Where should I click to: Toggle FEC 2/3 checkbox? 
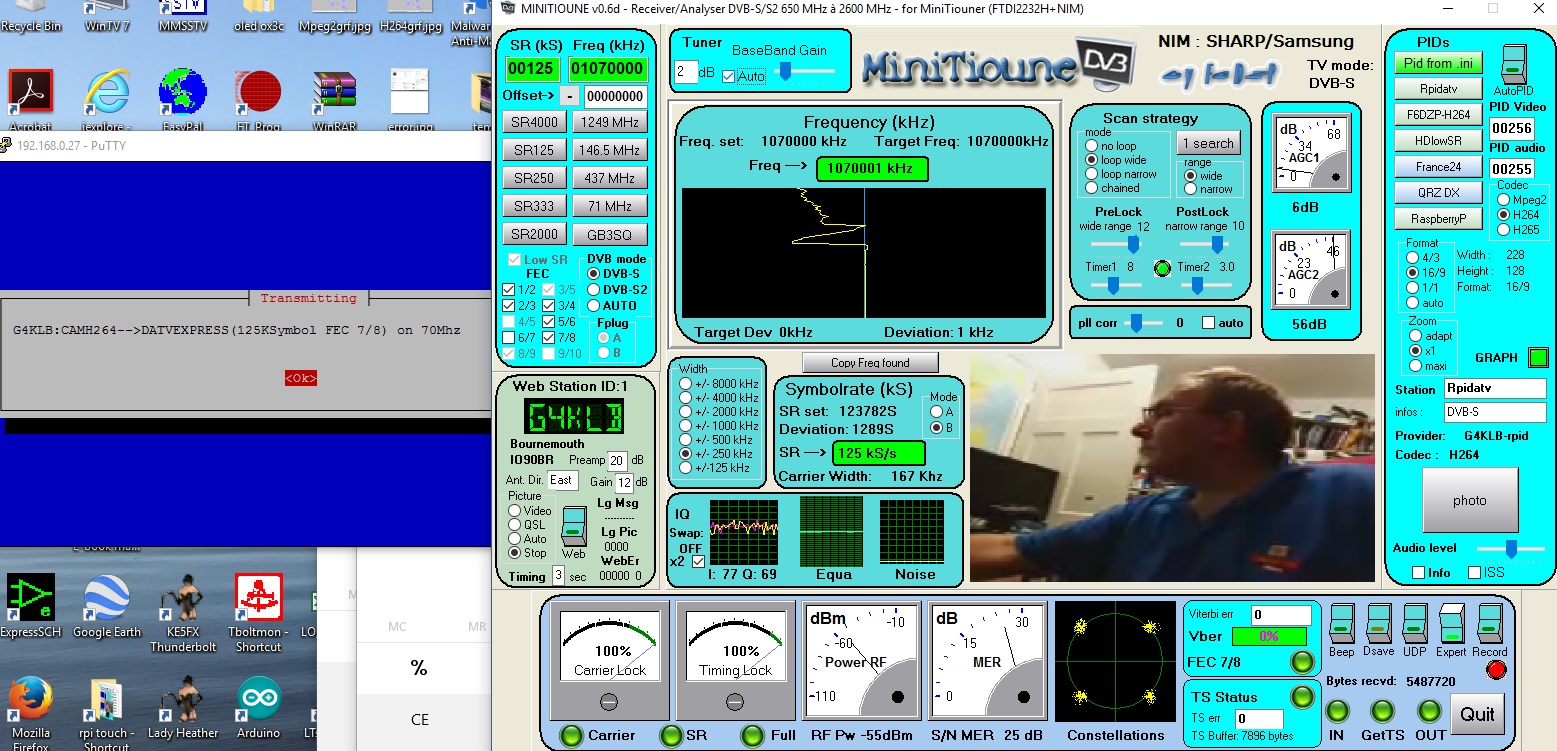click(x=509, y=306)
